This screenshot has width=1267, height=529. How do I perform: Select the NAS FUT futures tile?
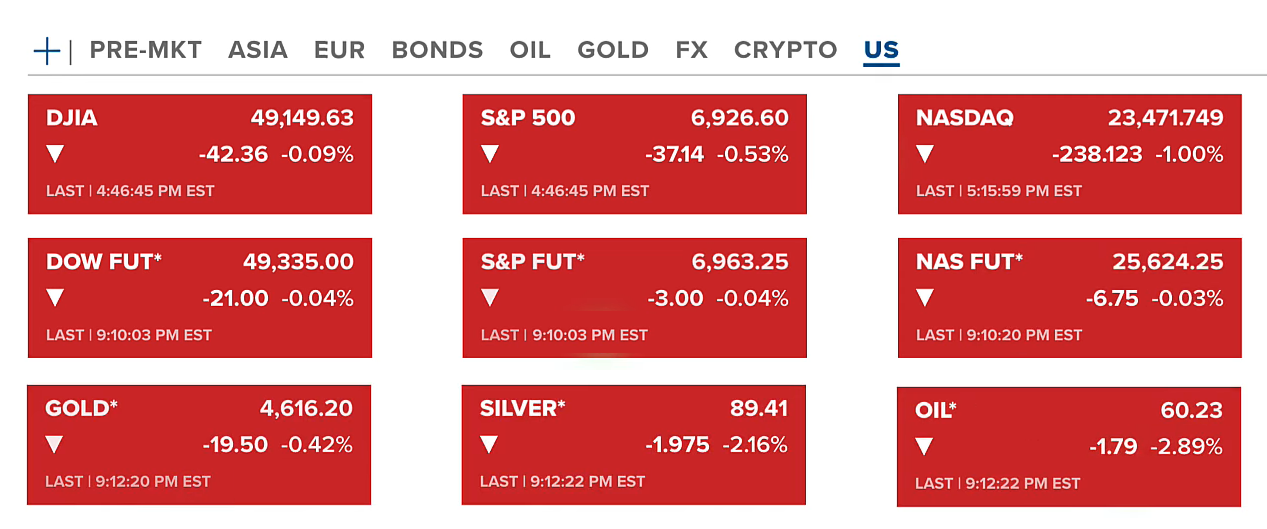tap(1069, 298)
